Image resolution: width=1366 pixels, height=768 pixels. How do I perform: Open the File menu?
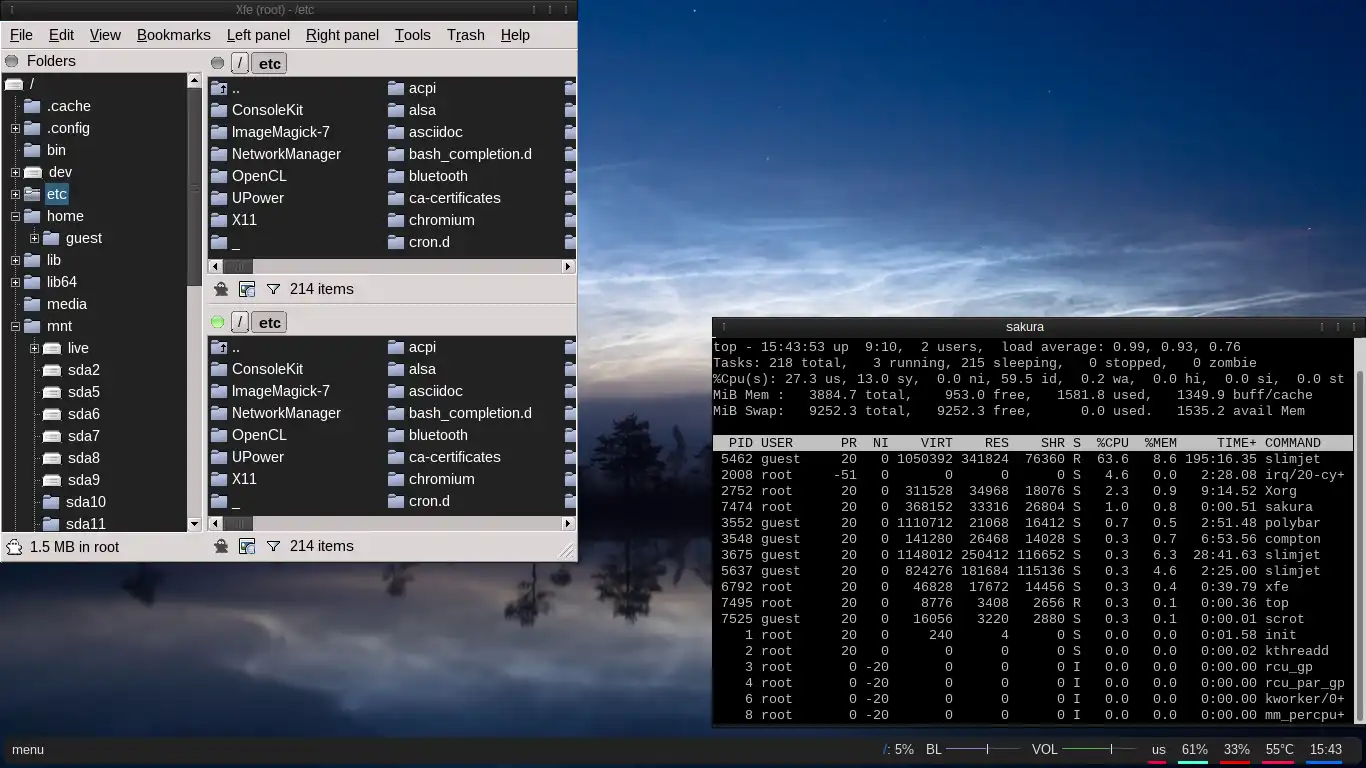[x=21, y=35]
